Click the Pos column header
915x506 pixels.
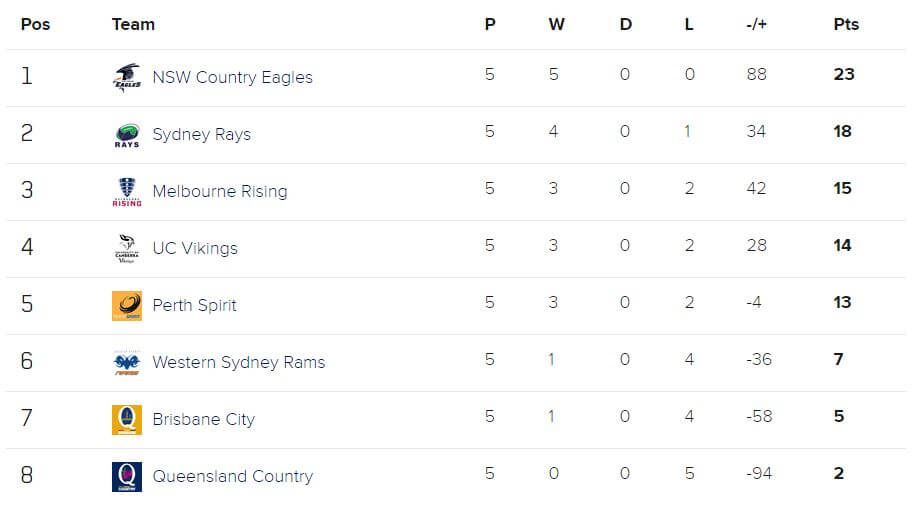click(35, 25)
